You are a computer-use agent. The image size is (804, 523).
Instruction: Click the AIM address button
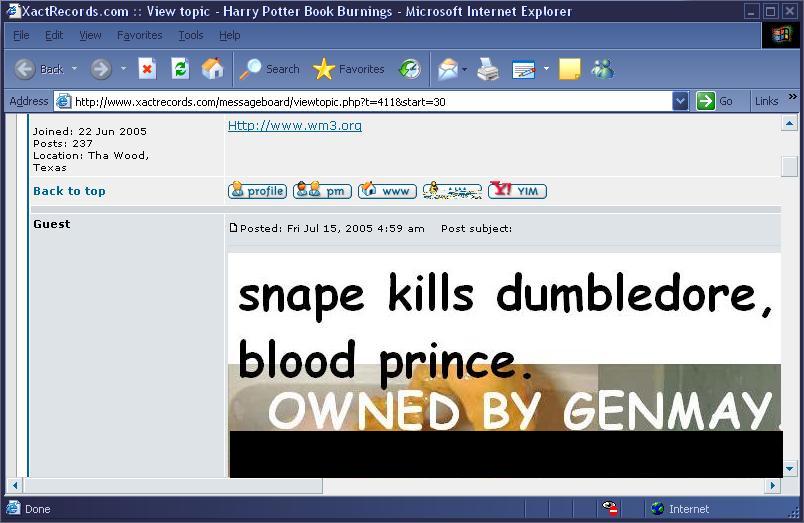click(x=452, y=191)
